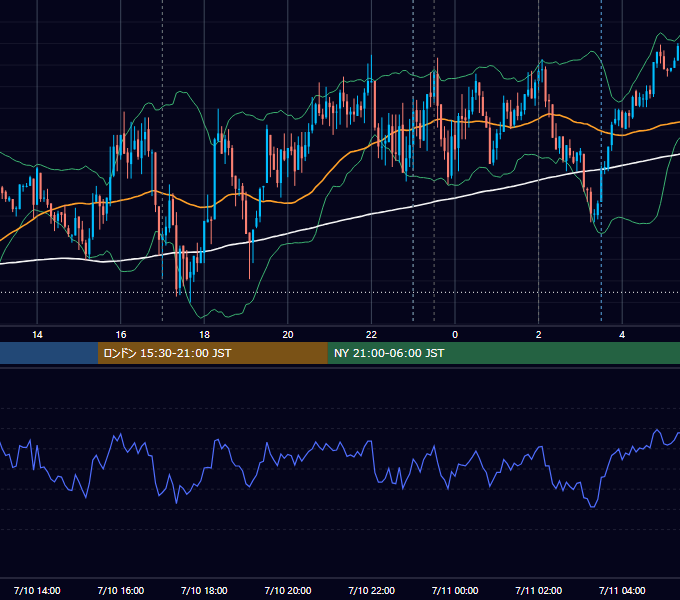Click the 0 hour axis label
Screen dimensions: 680x600
pyautogui.click(x=455, y=335)
